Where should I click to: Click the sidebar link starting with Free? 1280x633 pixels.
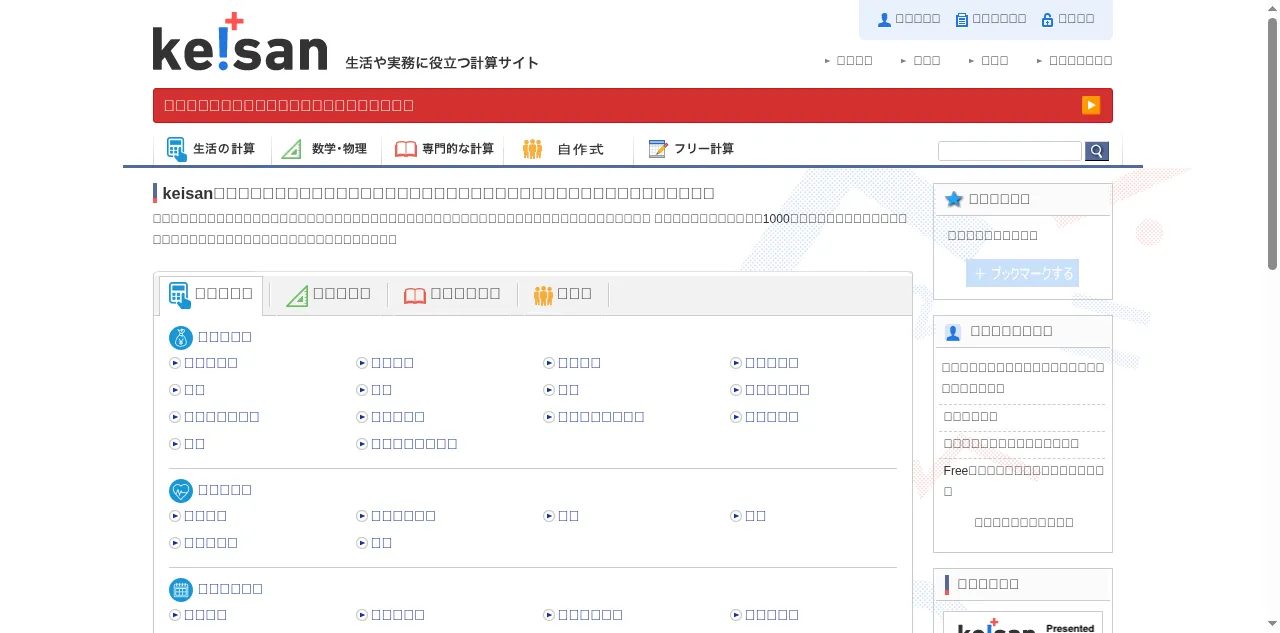(x=1024, y=480)
